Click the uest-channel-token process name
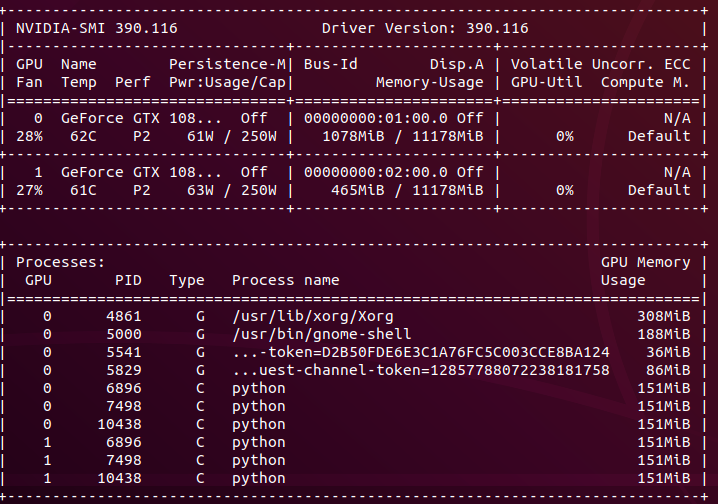 [x=421, y=370]
